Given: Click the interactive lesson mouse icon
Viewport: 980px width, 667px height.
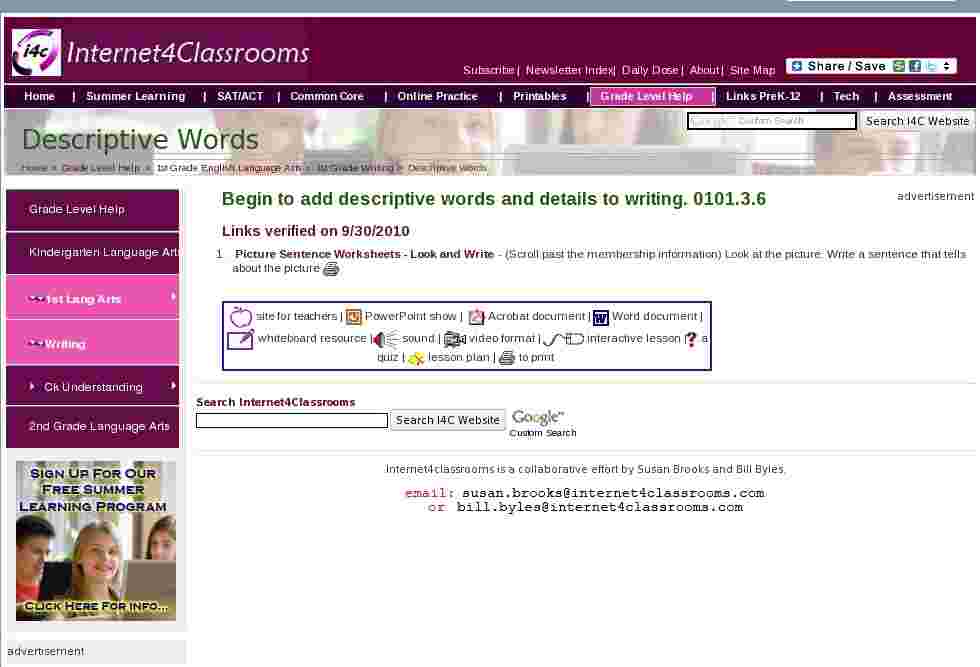Looking at the screenshot, I should click(x=563, y=339).
